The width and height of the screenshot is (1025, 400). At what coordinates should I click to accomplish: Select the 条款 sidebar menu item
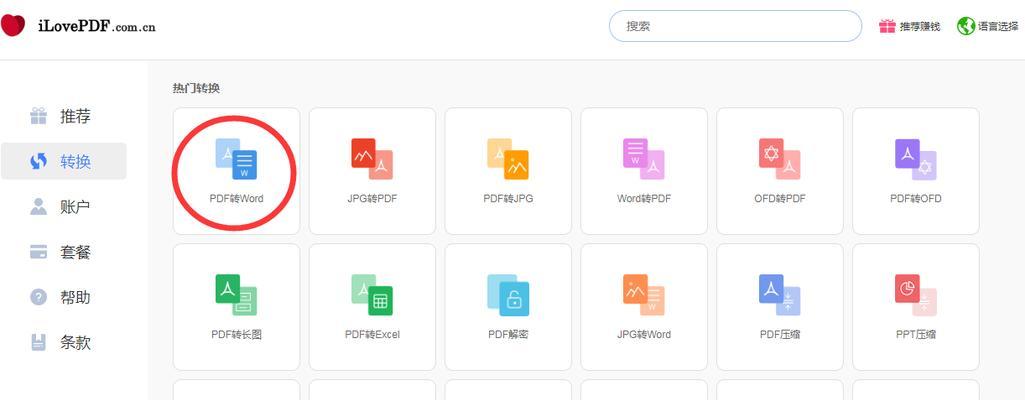click(63, 342)
